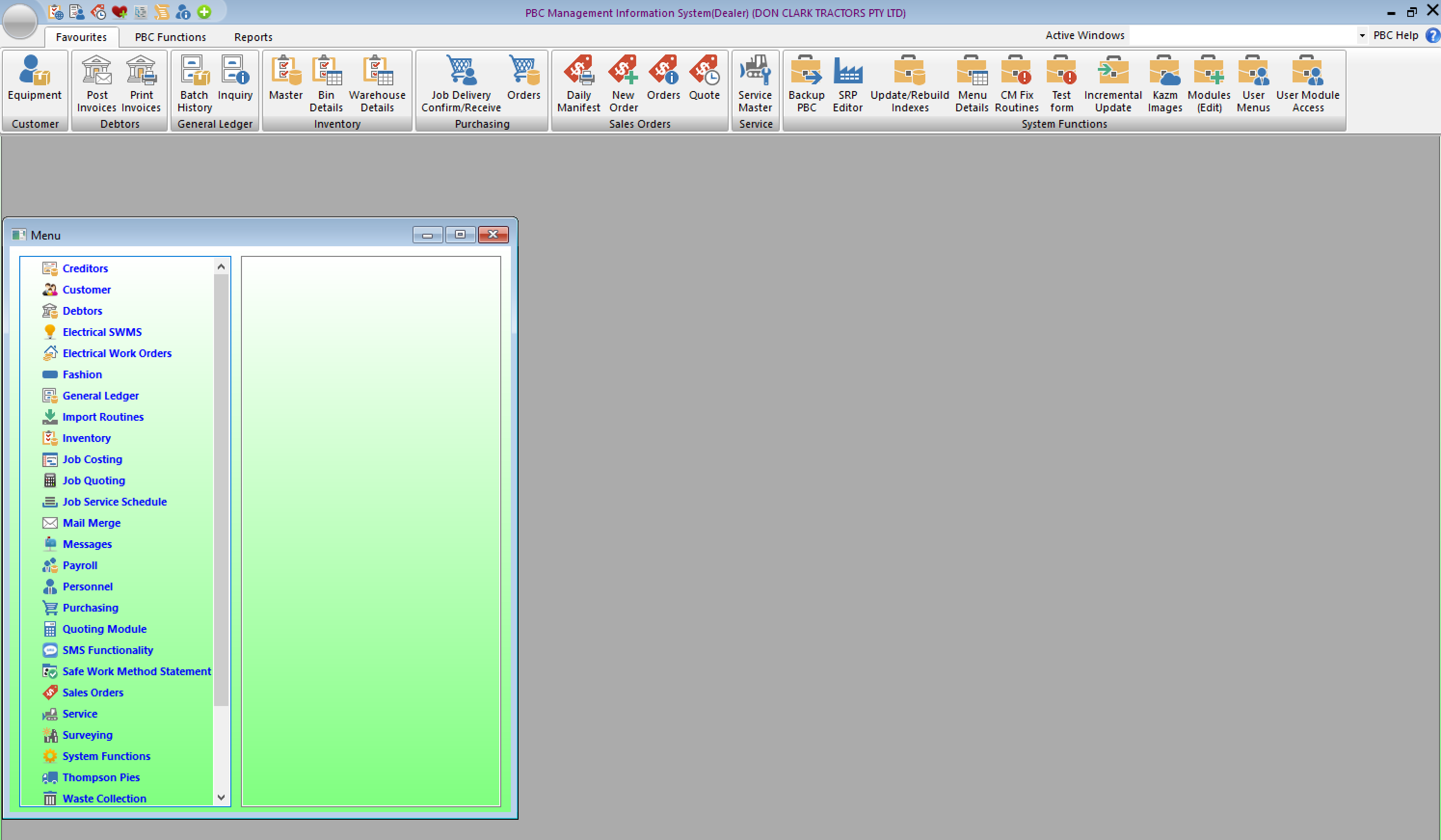Select Electrical SWMS menu item

coord(102,332)
